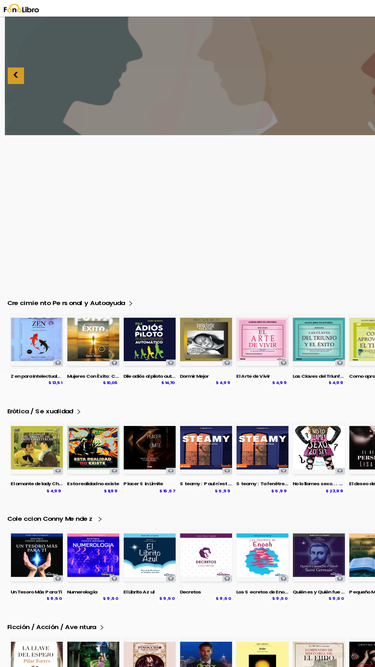
Task: Click the $ 23,99 price under No lo llames sexo
Action: (x=334, y=491)
